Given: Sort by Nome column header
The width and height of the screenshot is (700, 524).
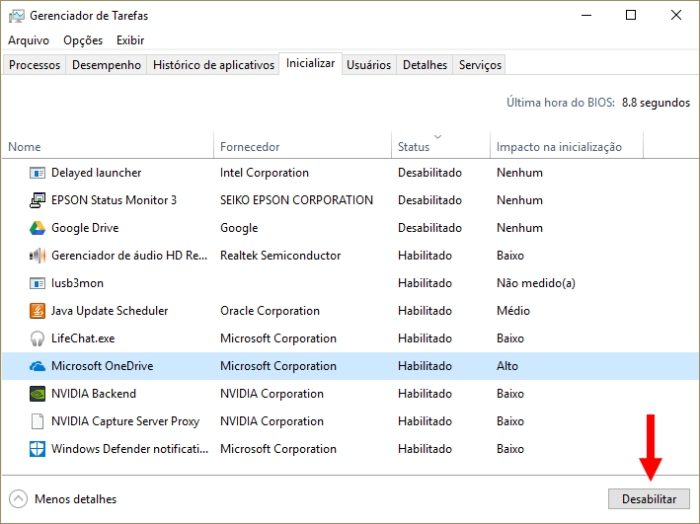Looking at the screenshot, I should (108, 146).
